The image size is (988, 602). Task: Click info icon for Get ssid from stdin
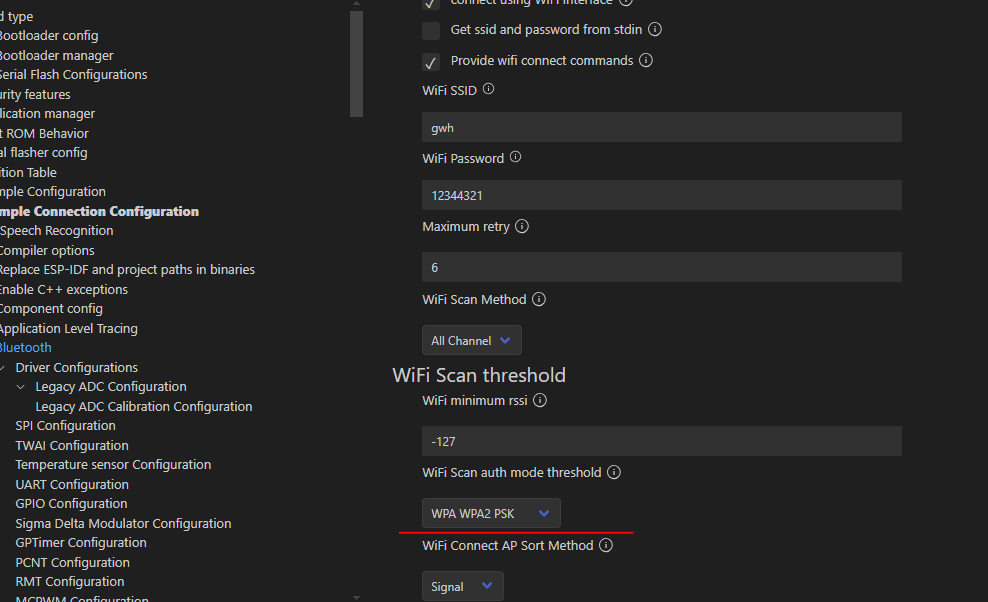[x=654, y=30]
